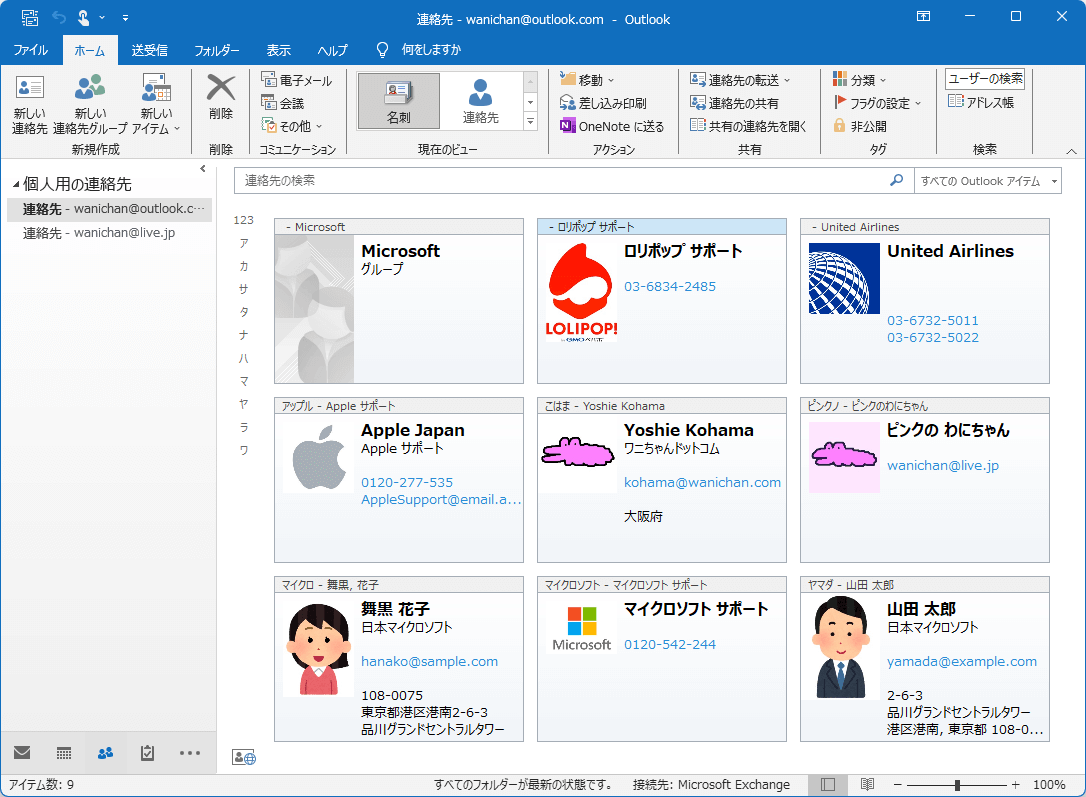Jump to index 123
The height and width of the screenshot is (797, 1086).
click(x=243, y=220)
